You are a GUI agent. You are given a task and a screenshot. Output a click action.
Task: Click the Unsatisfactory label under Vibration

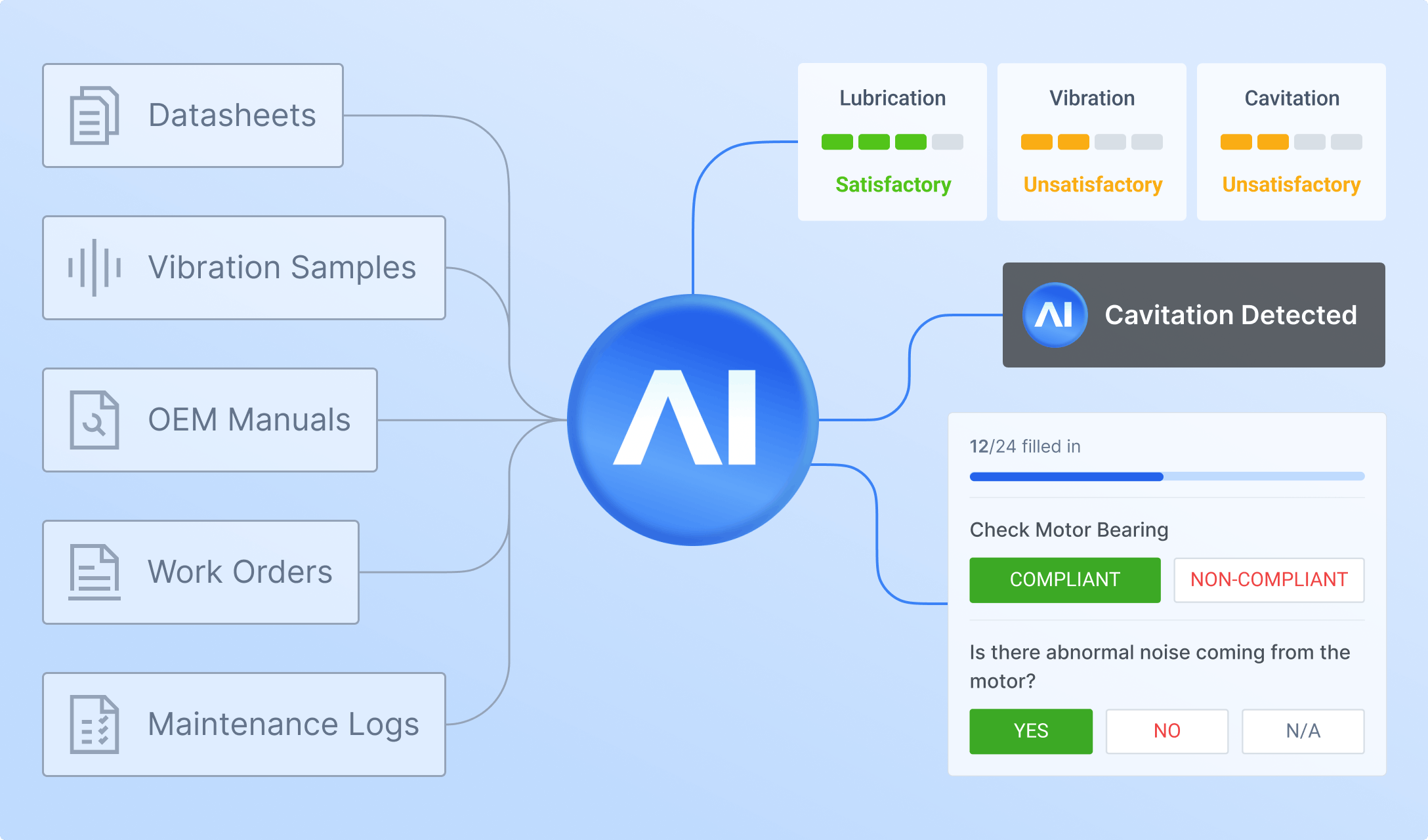pyautogui.click(x=1093, y=185)
